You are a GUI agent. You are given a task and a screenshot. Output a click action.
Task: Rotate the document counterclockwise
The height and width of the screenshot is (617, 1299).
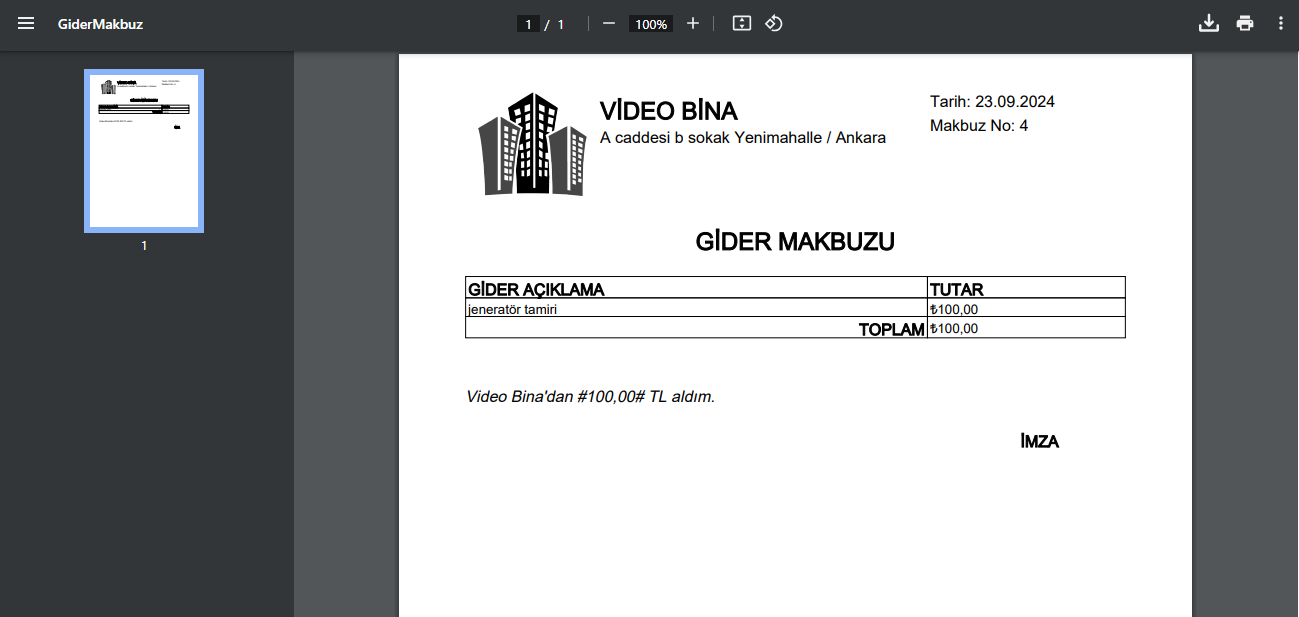click(x=773, y=23)
